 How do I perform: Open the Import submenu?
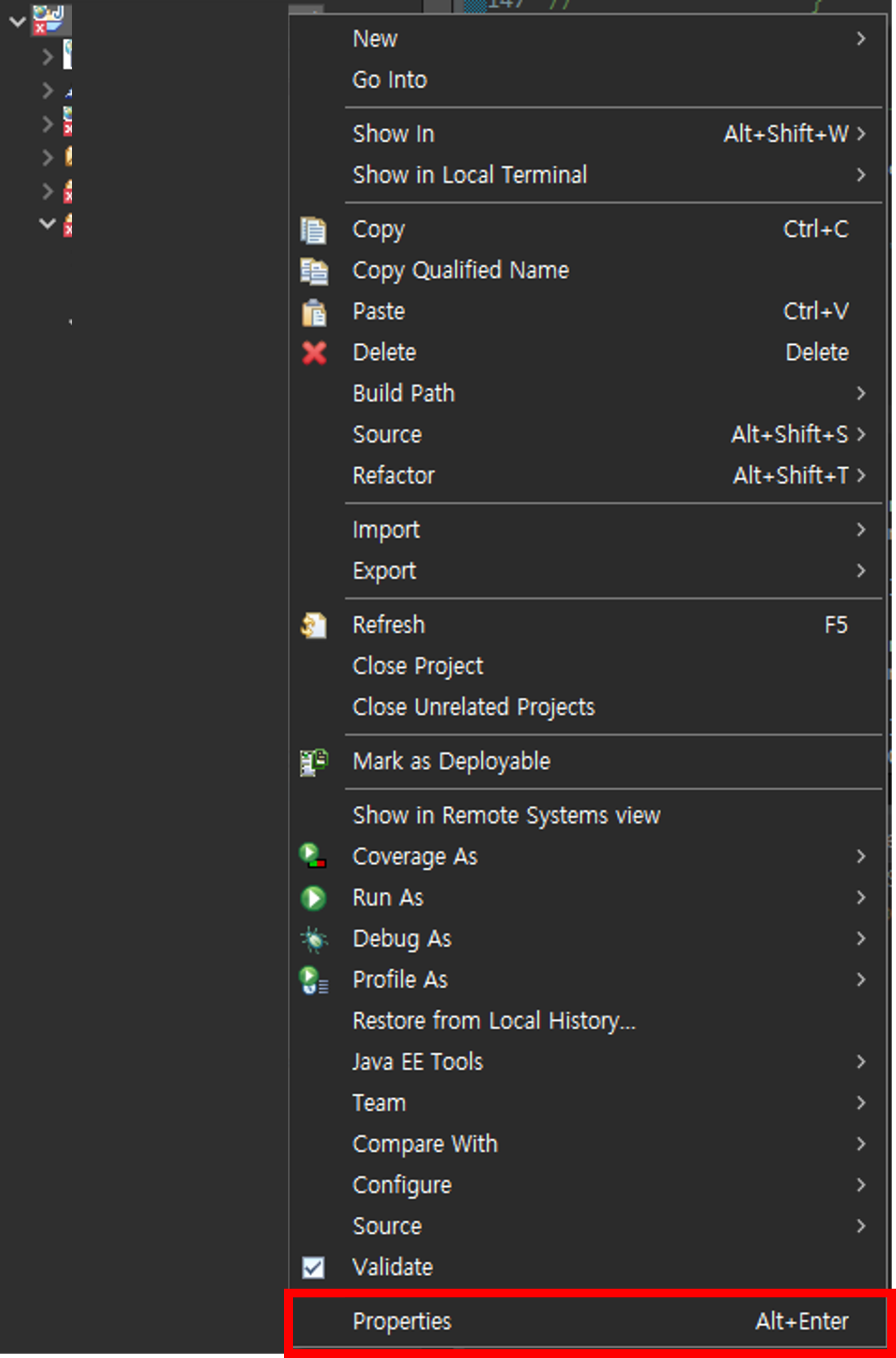click(x=588, y=530)
